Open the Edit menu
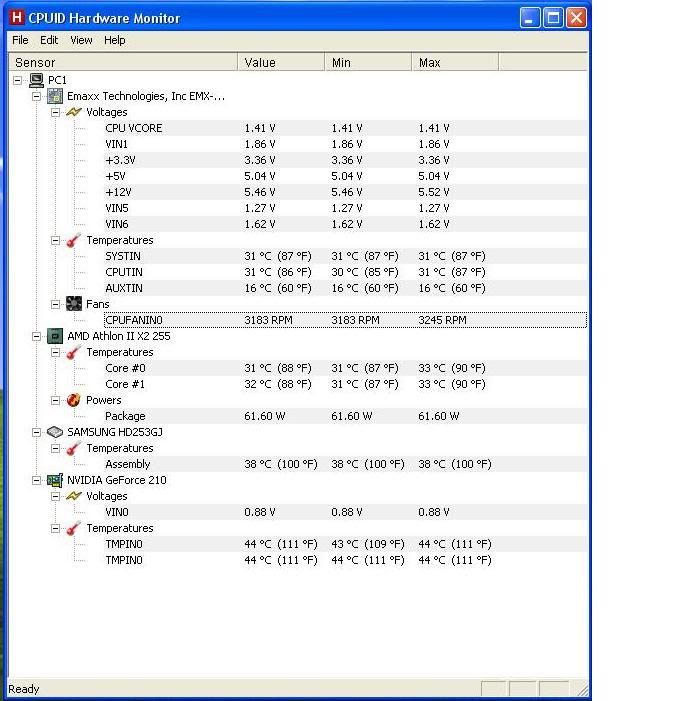Viewport: 683px width, 701px height. tap(49, 40)
